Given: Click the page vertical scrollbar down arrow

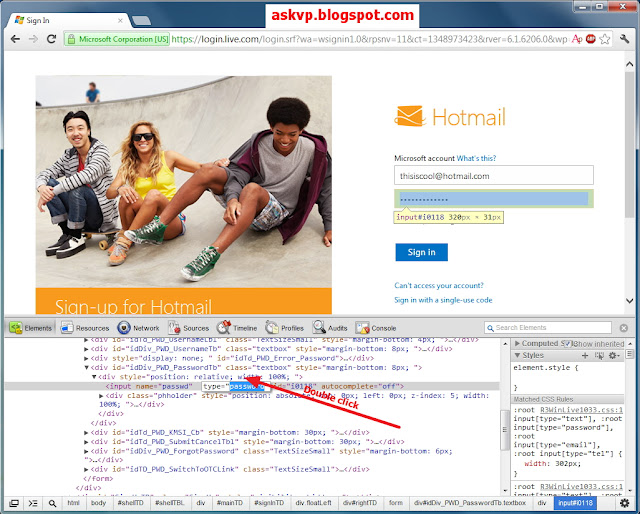Looking at the screenshot, I should pyautogui.click(x=629, y=300).
